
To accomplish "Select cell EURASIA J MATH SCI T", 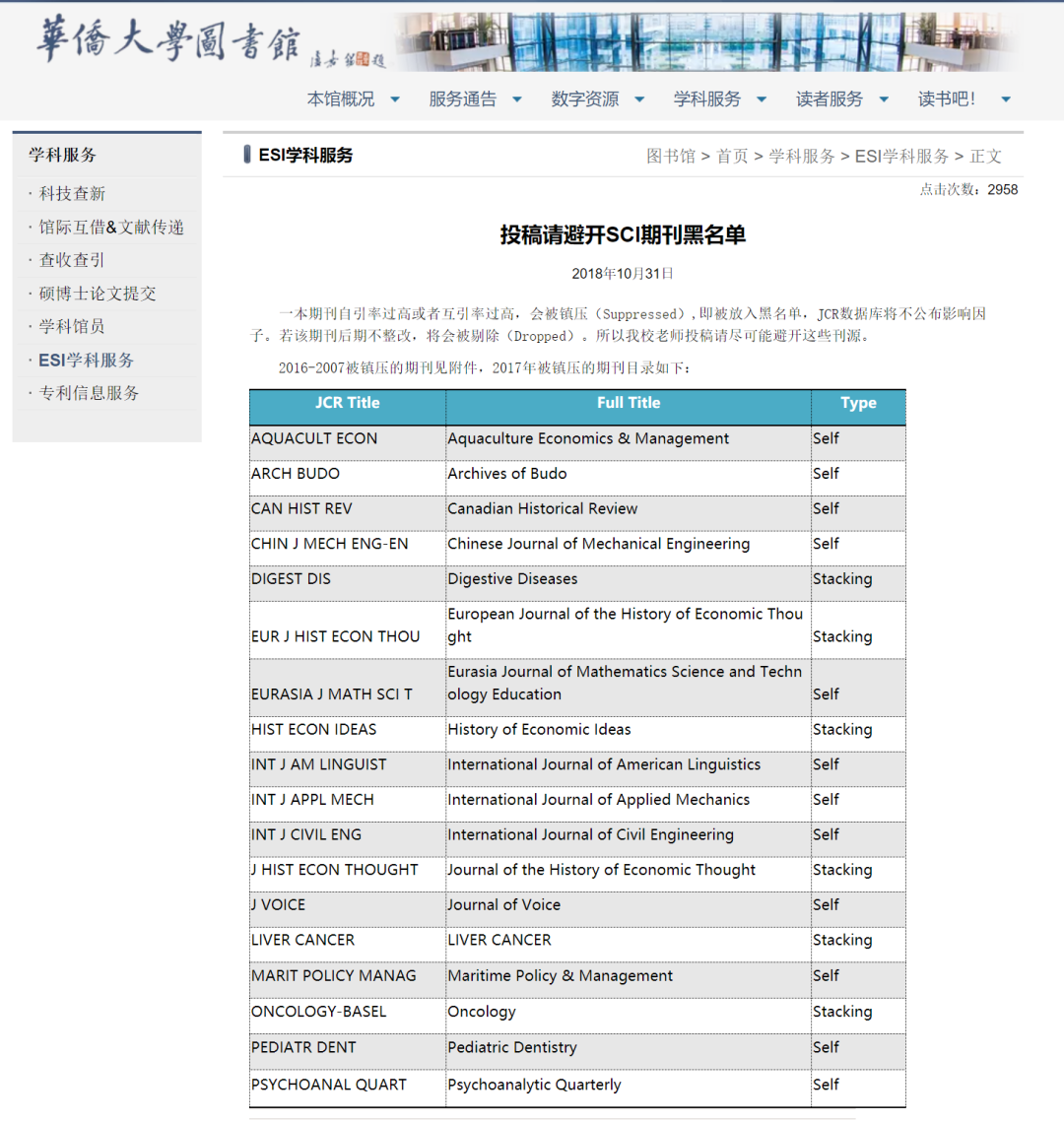I will (x=348, y=689).
